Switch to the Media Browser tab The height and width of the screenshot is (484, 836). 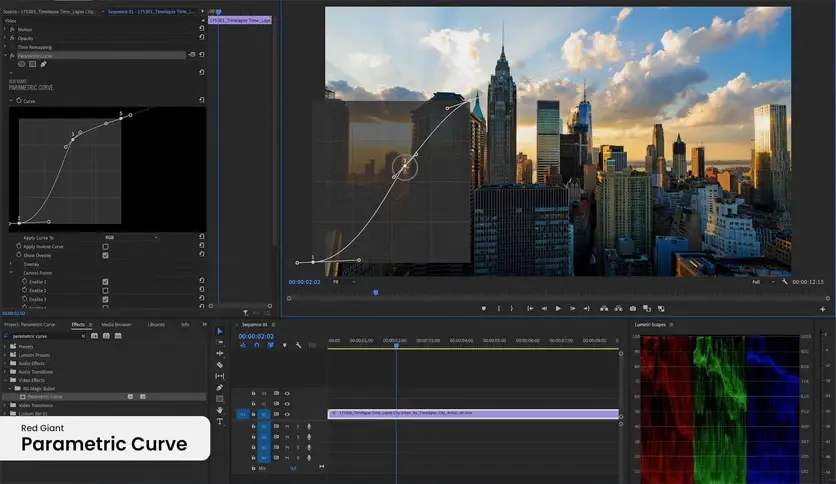click(115, 324)
